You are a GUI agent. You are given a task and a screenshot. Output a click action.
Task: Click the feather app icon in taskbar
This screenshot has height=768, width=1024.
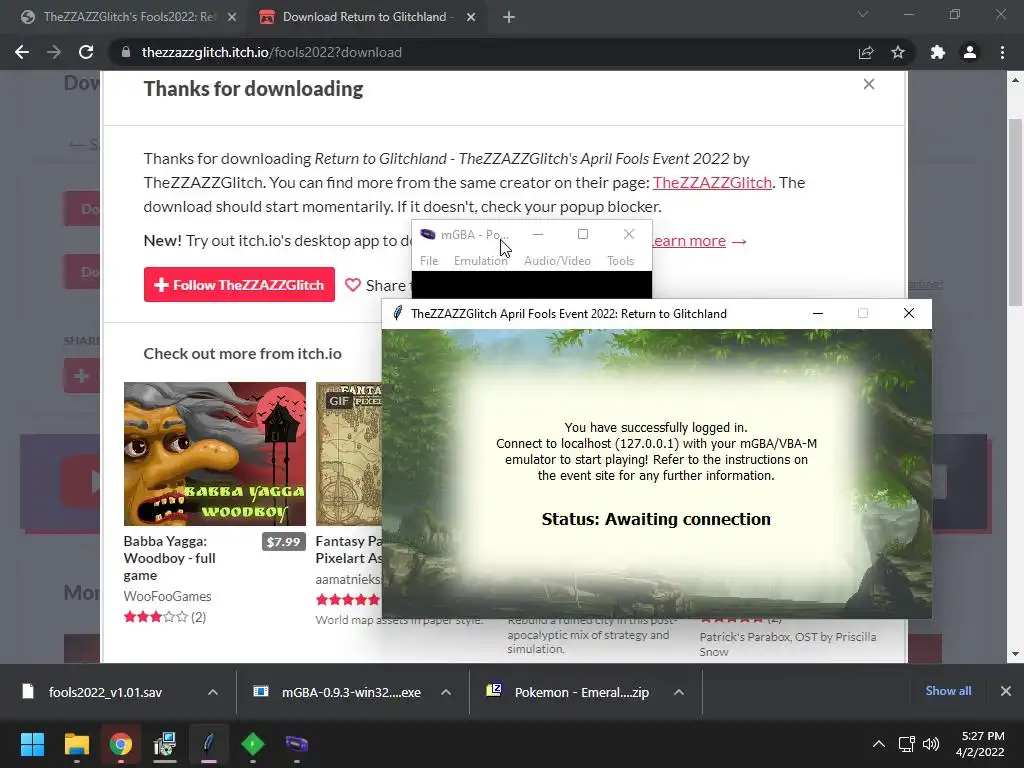(x=208, y=744)
